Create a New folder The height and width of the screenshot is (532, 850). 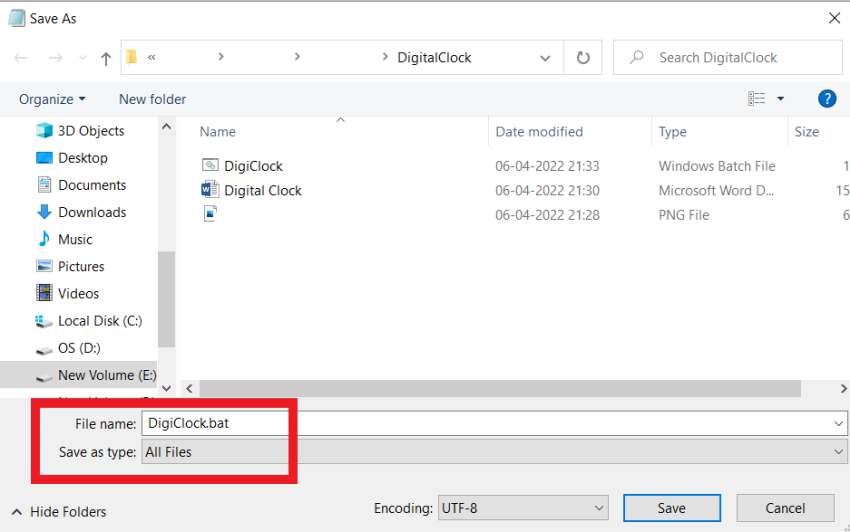152,99
